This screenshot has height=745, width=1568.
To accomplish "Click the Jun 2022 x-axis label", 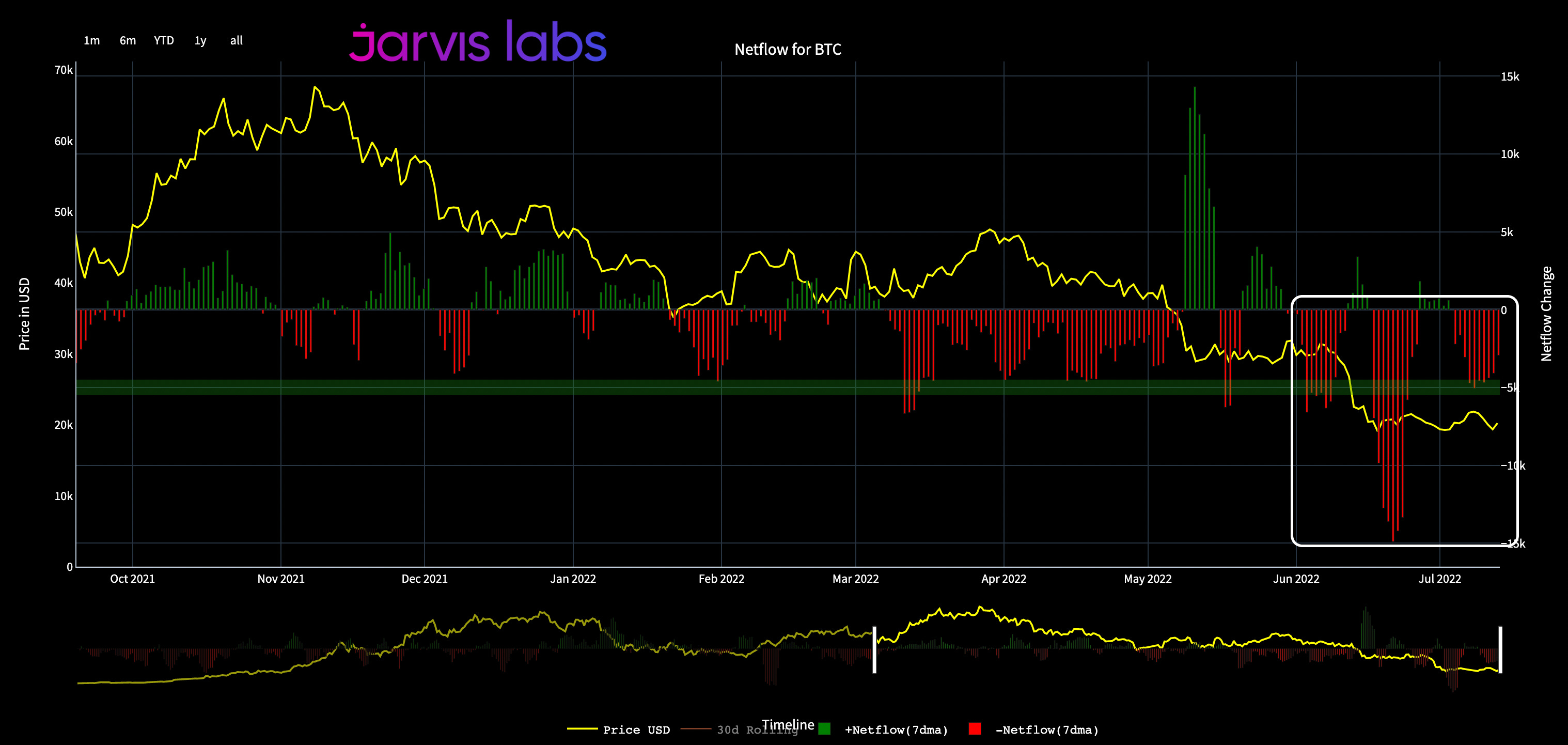I will pos(1296,579).
